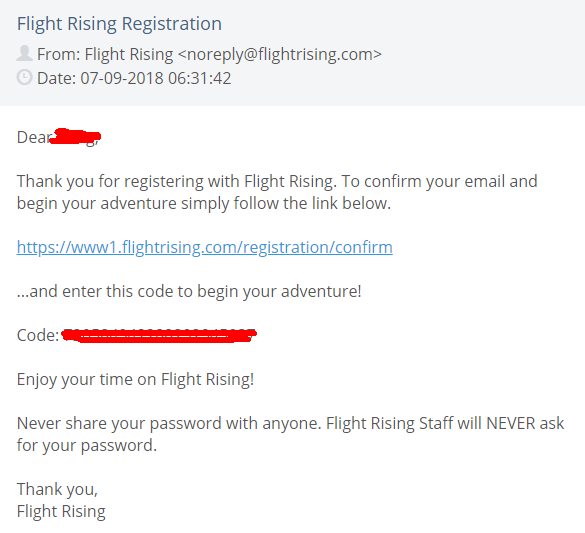Click the clock icon beside the date
The width and height of the screenshot is (585, 533).
click(25, 77)
